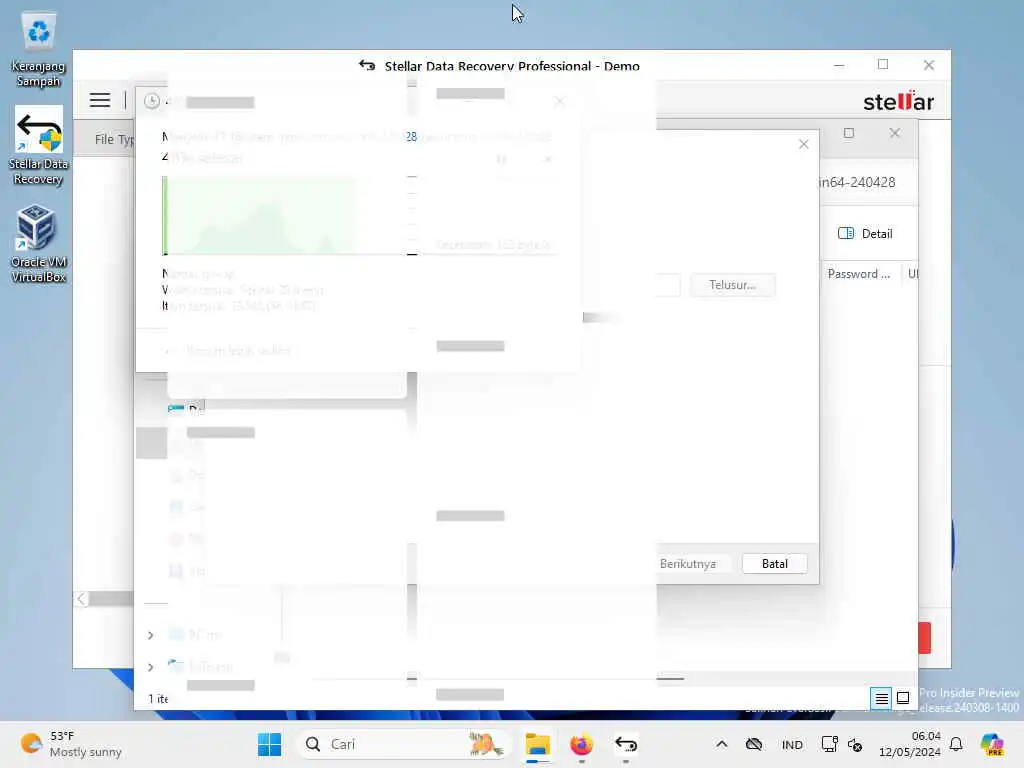Open the Detail pane in File Explorer
Viewport: 1024px width, 768px height.
[x=865, y=234]
